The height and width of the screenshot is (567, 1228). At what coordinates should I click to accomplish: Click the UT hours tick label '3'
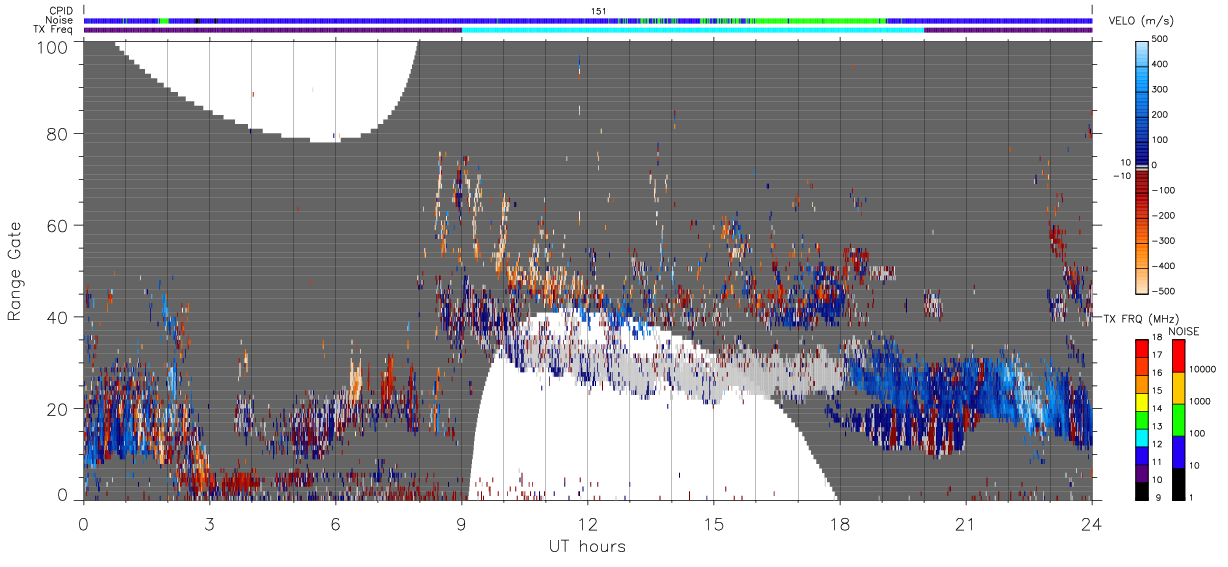pos(209,524)
